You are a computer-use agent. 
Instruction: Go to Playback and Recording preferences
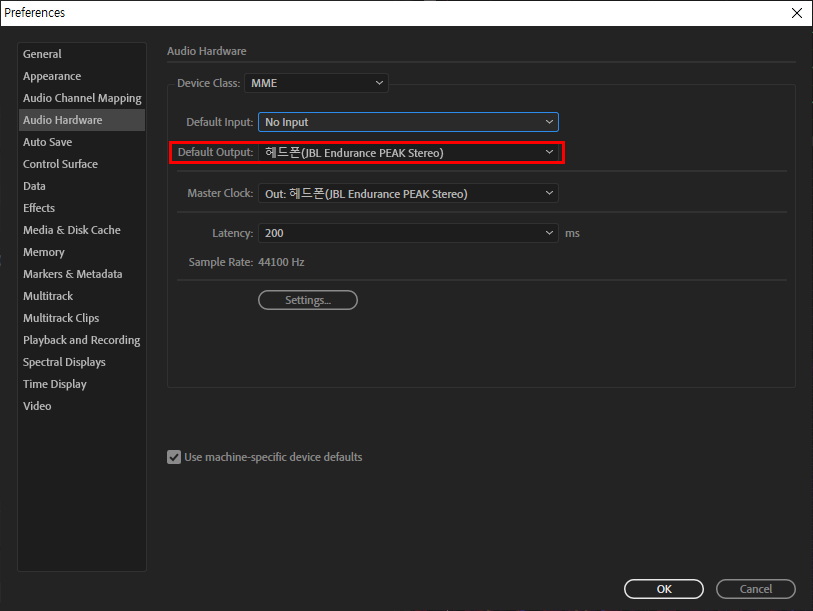tap(81, 340)
